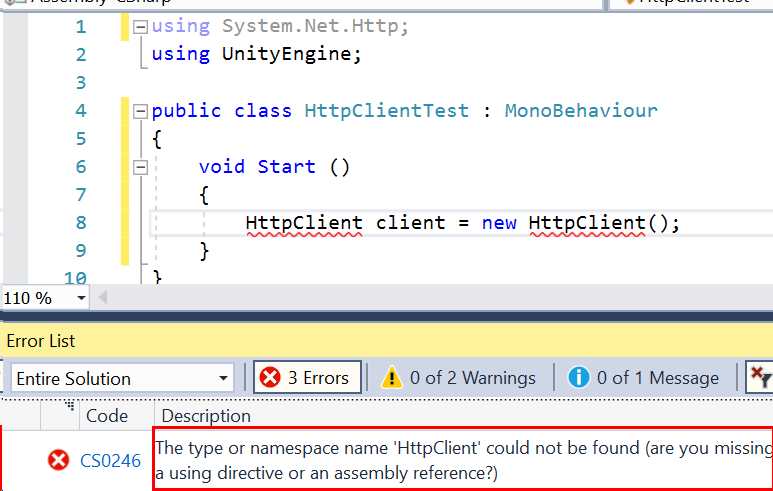The height and width of the screenshot is (491, 773).
Task: Click the first underlined HttpClient type on line 8
Action: [x=304, y=223]
